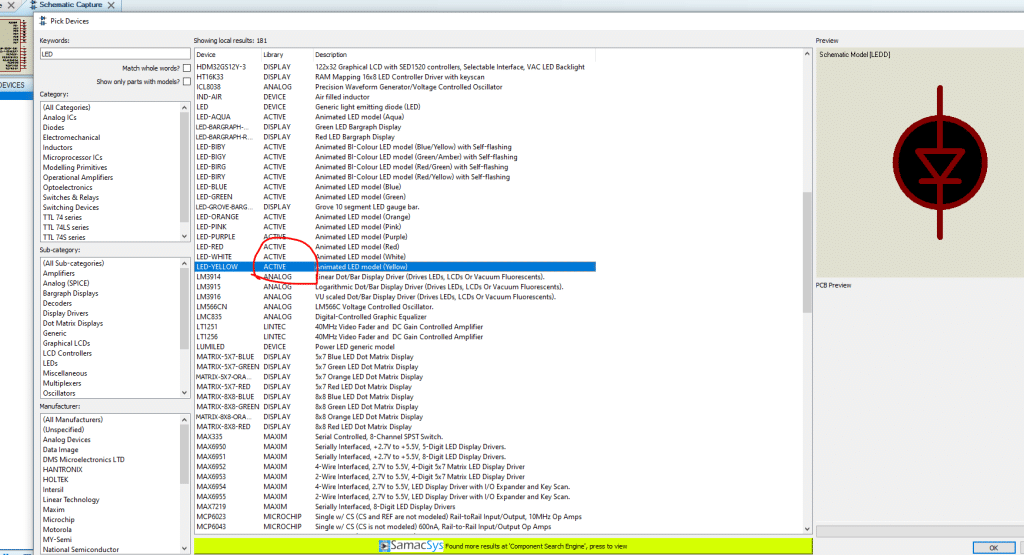Select the LED-RED device row

click(395, 247)
